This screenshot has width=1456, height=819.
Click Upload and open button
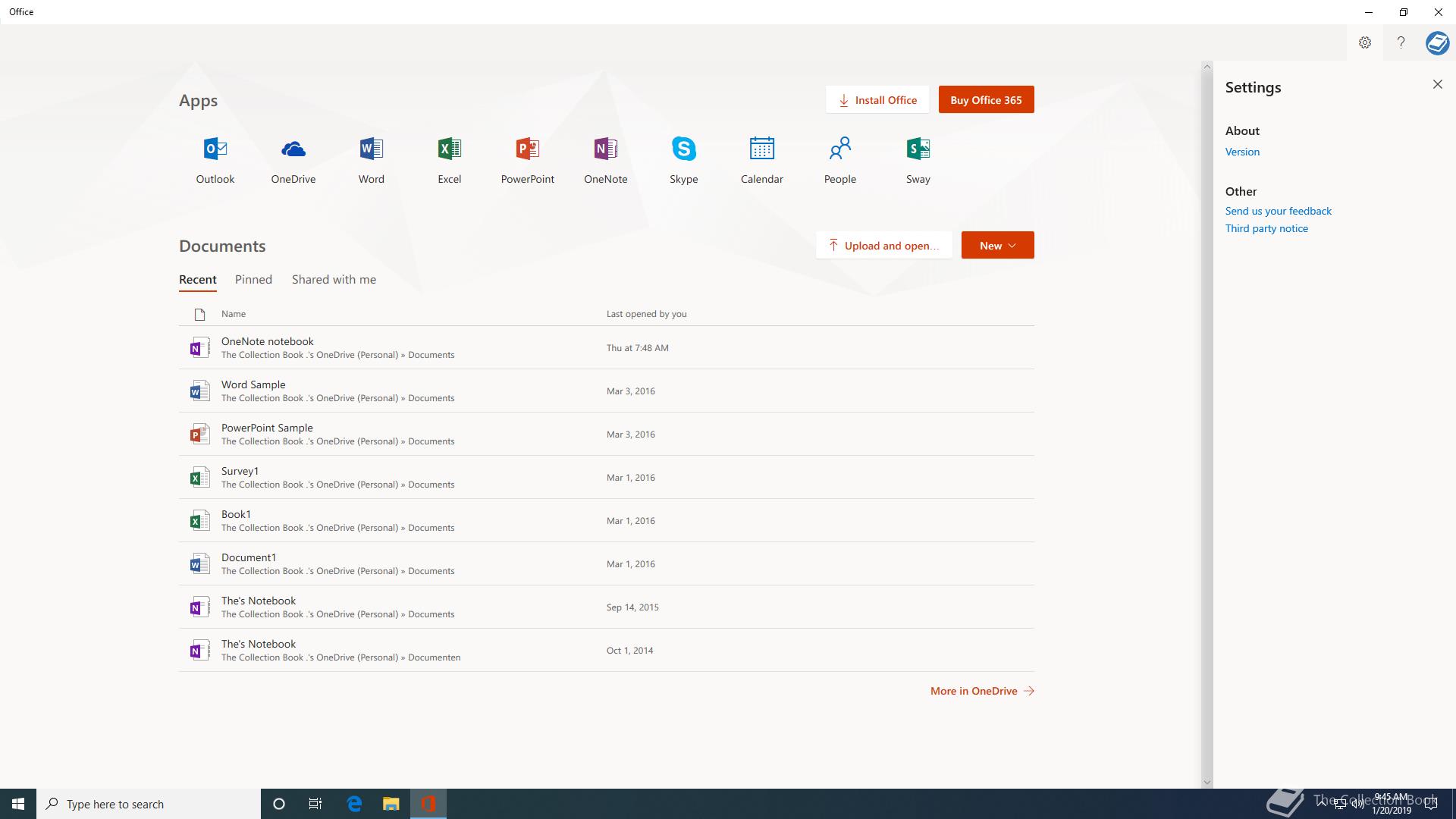pyautogui.click(x=884, y=245)
